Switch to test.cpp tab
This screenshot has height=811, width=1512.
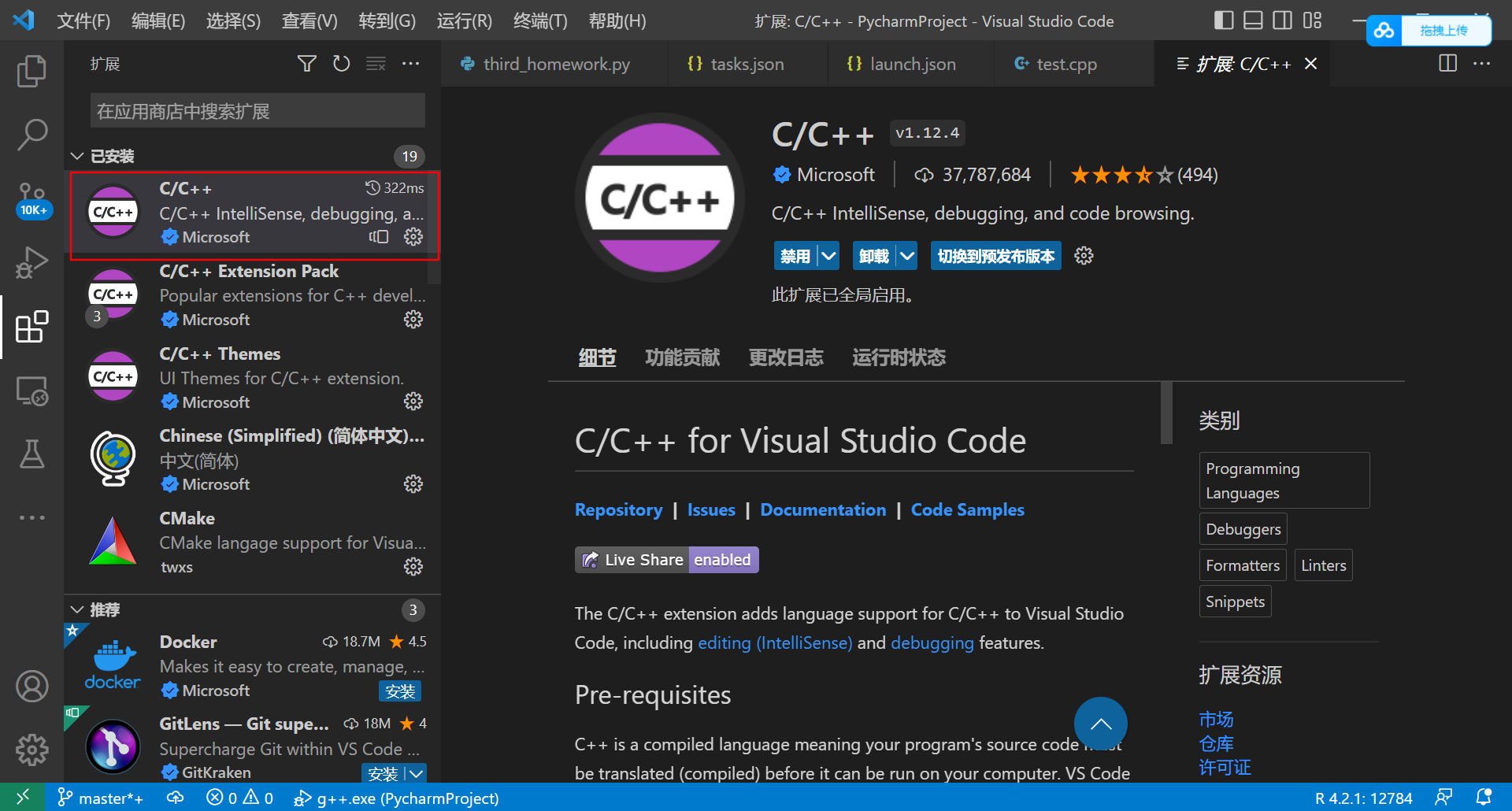tap(1066, 64)
